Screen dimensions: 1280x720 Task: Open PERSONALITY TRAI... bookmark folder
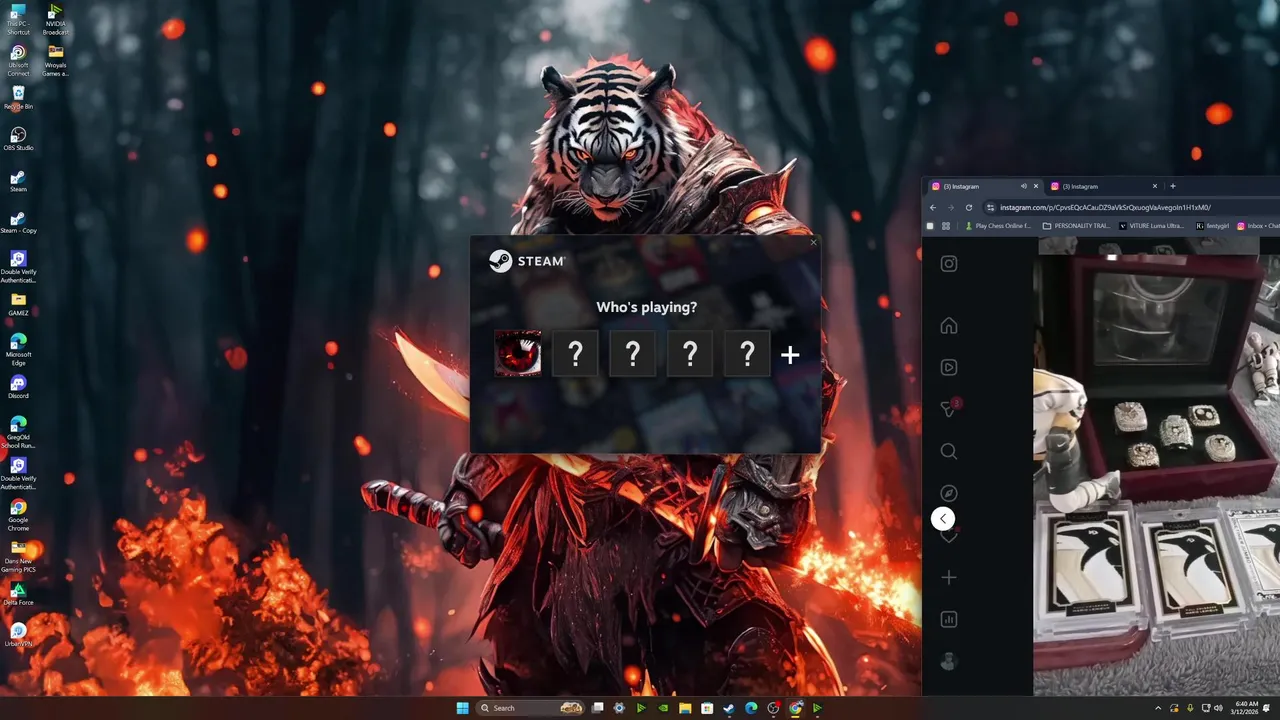pos(1076,226)
